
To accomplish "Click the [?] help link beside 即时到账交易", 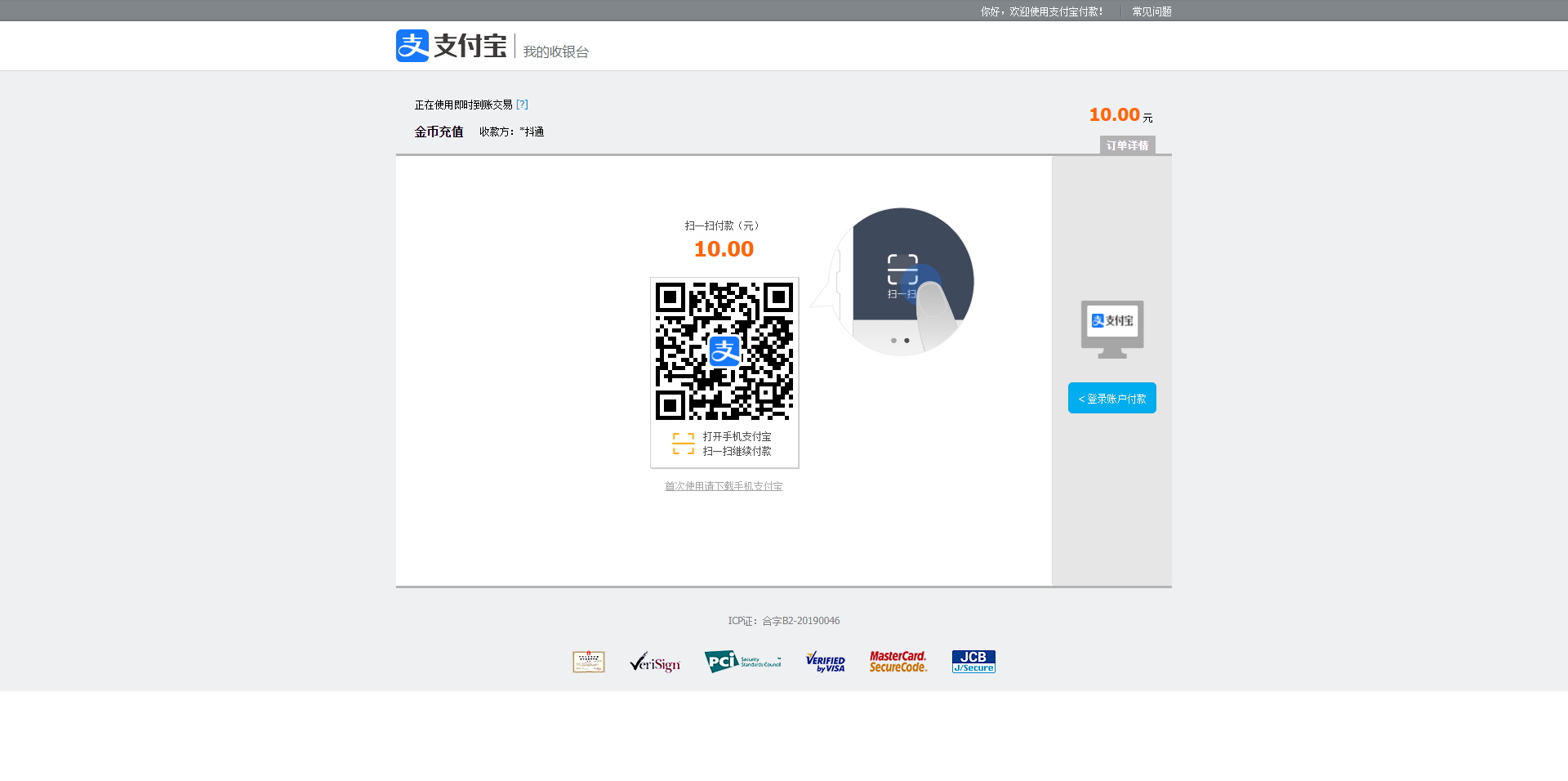I will 522,105.
